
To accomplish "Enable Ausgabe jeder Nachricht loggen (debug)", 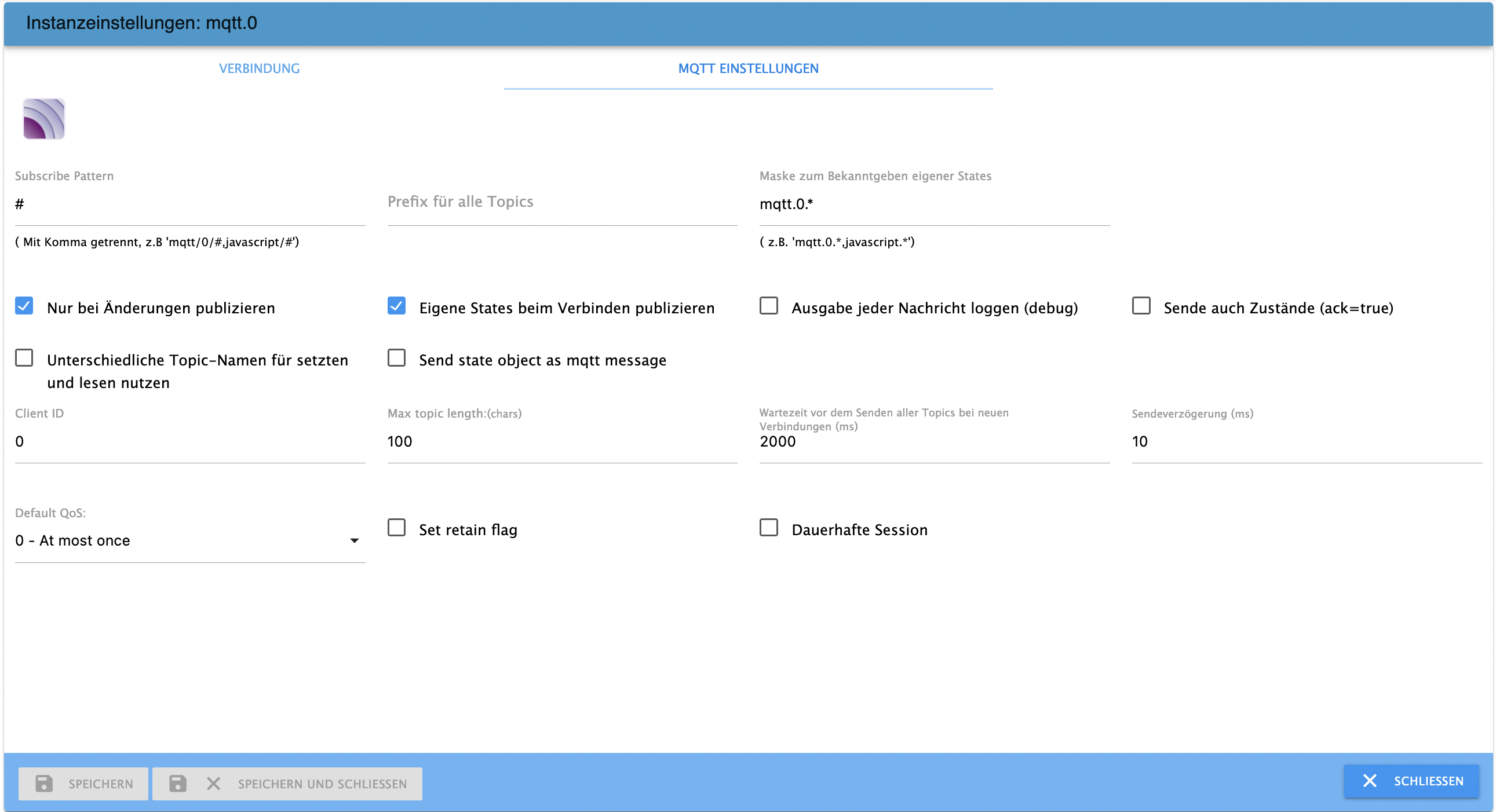I will (x=768, y=306).
